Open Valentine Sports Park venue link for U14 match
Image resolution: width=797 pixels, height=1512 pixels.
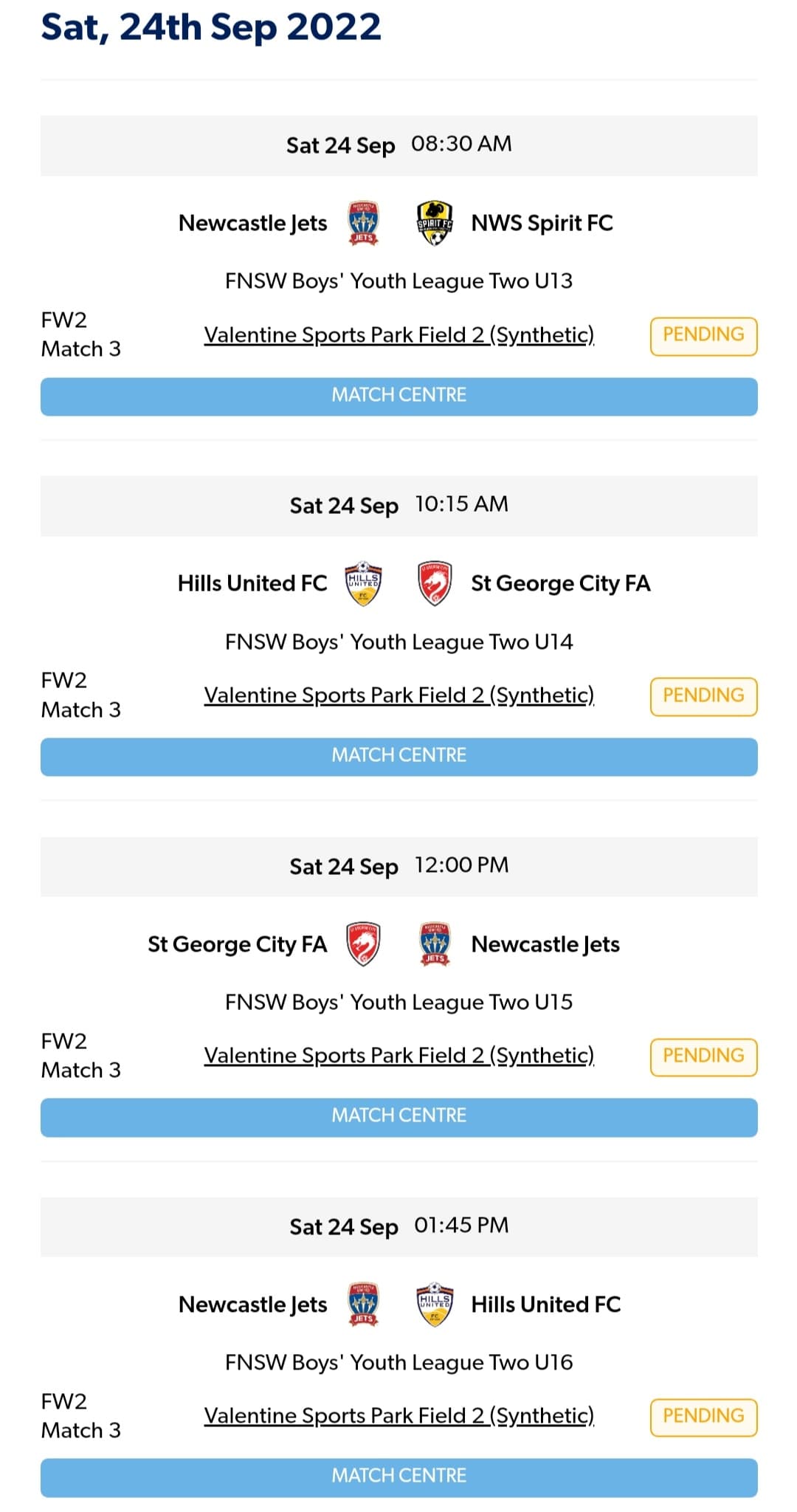pyautogui.click(x=398, y=695)
